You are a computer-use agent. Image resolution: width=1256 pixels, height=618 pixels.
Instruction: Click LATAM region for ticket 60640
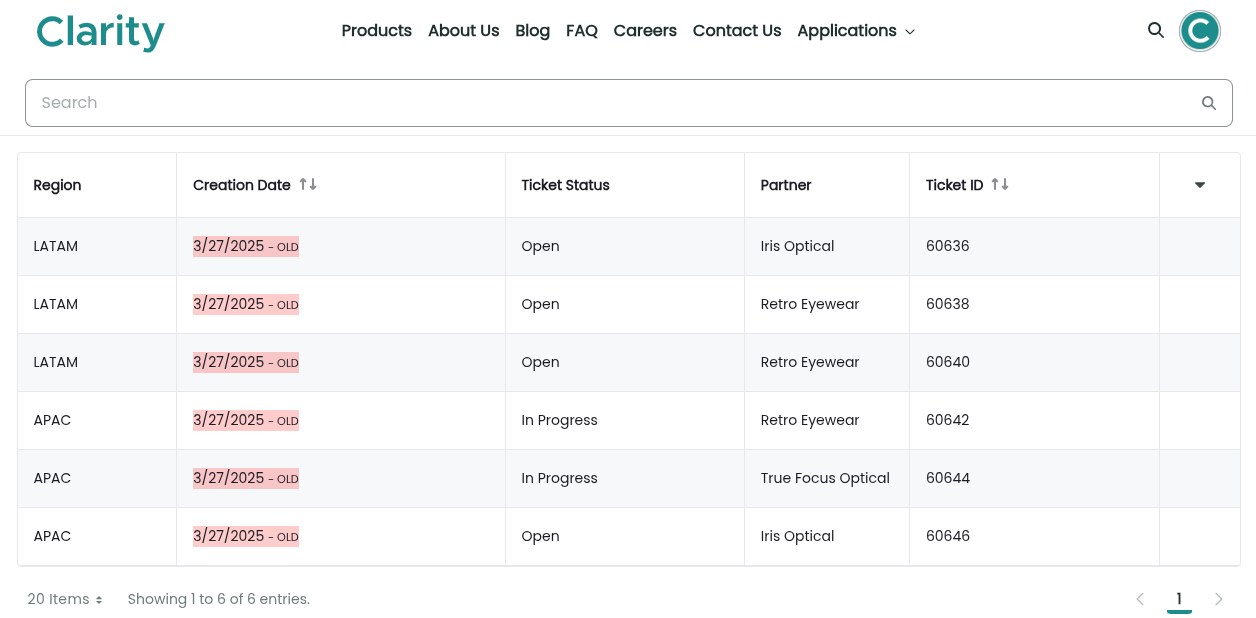pyautogui.click(x=55, y=362)
